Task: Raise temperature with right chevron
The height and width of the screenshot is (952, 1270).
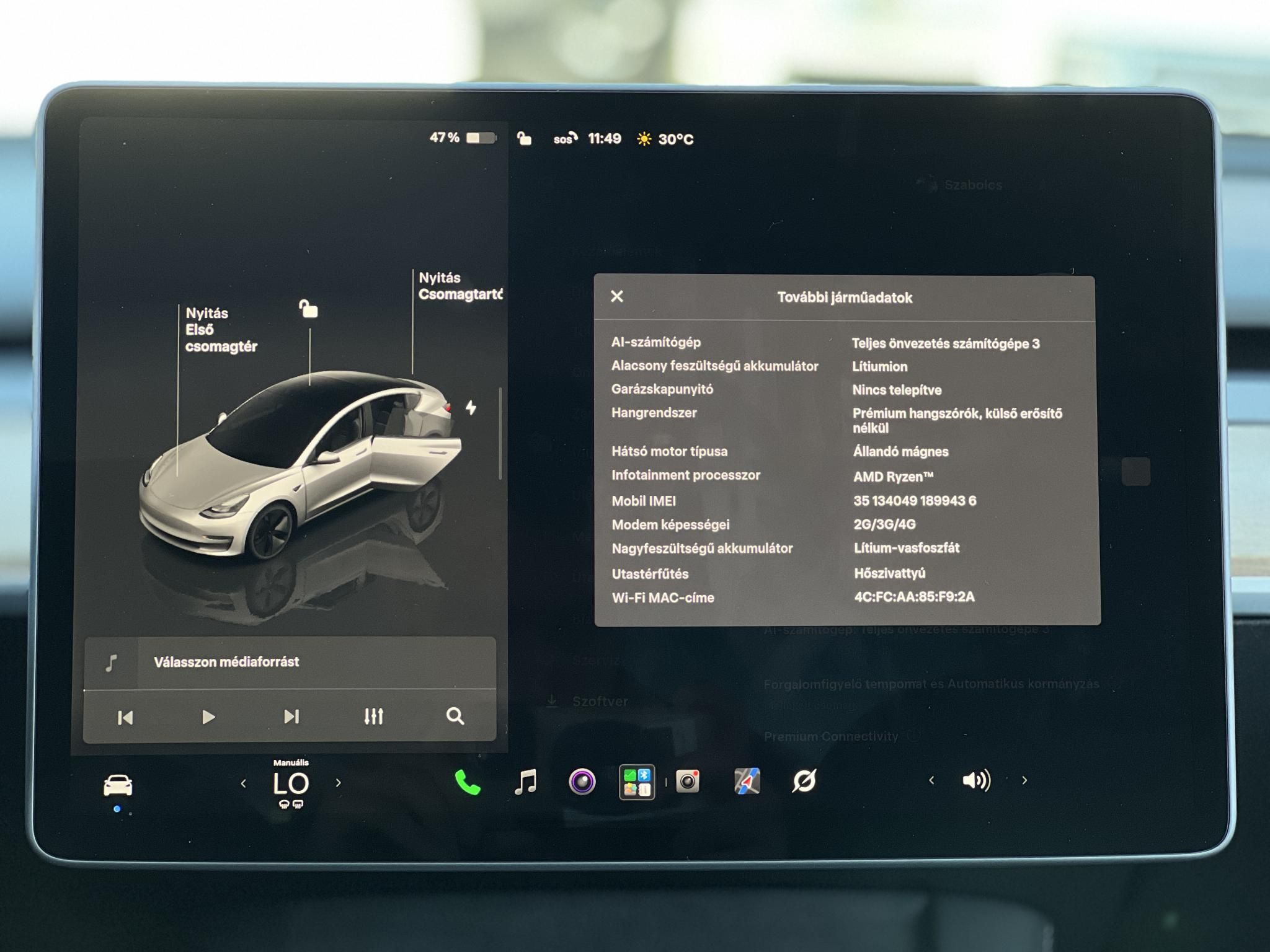Action: [x=338, y=783]
